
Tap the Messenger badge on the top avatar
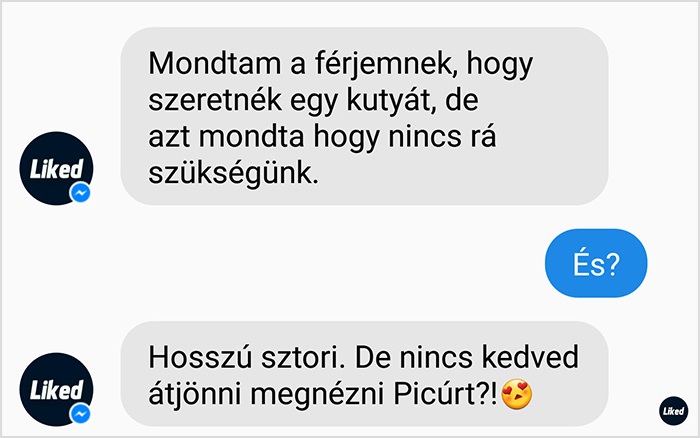[x=80, y=193]
